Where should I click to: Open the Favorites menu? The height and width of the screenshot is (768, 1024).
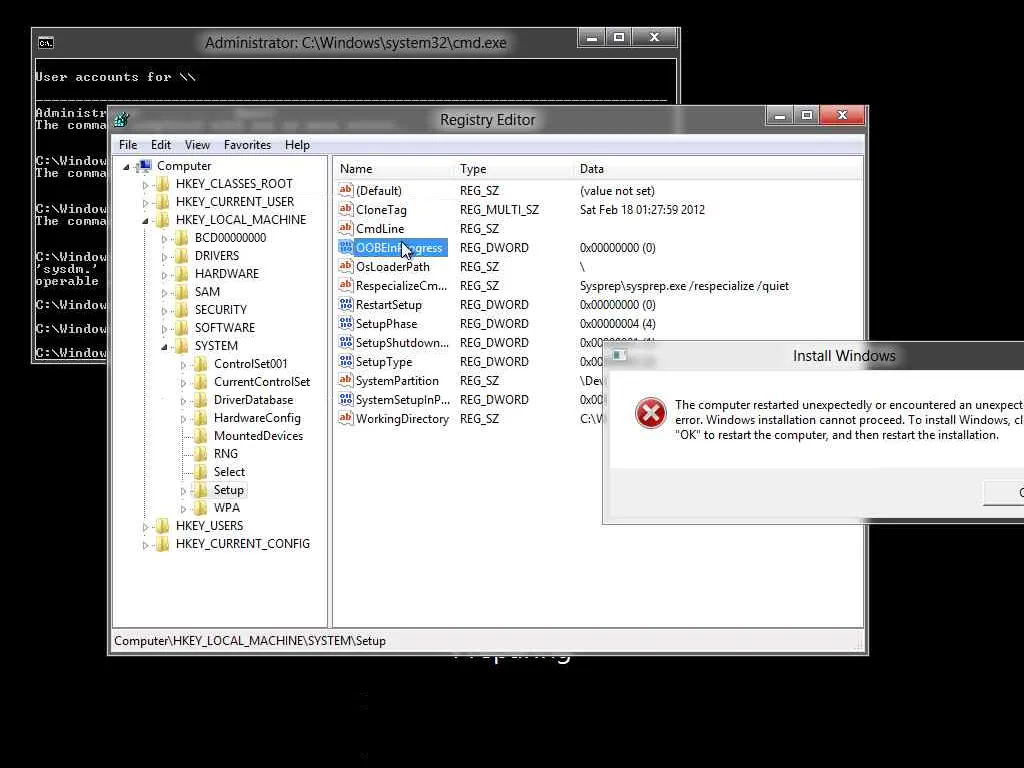247,145
